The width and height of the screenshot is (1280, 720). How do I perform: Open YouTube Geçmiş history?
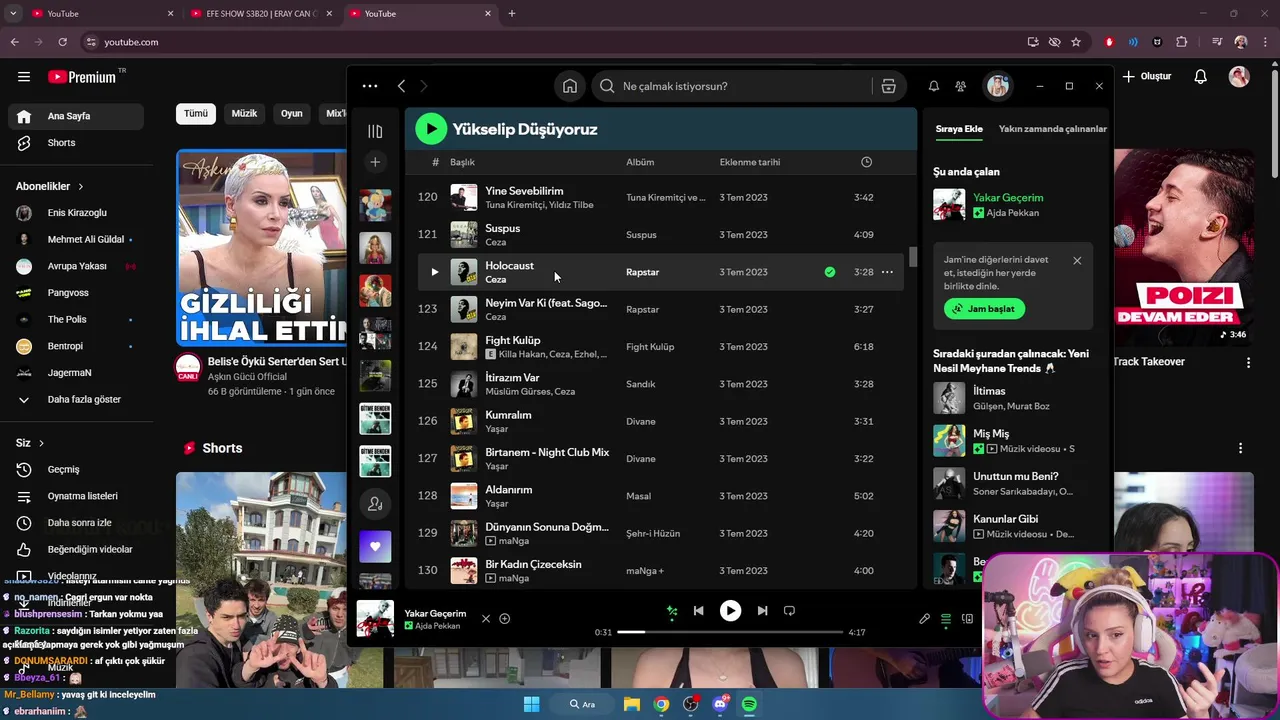pyautogui.click(x=76, y=470)
